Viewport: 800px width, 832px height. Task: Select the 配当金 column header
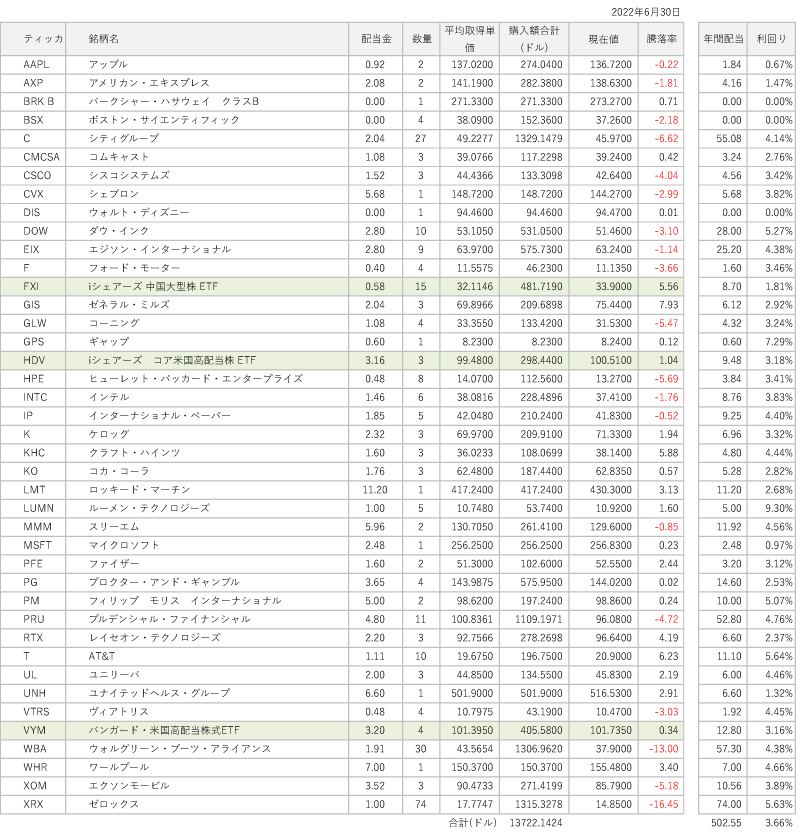coord(376,39)
